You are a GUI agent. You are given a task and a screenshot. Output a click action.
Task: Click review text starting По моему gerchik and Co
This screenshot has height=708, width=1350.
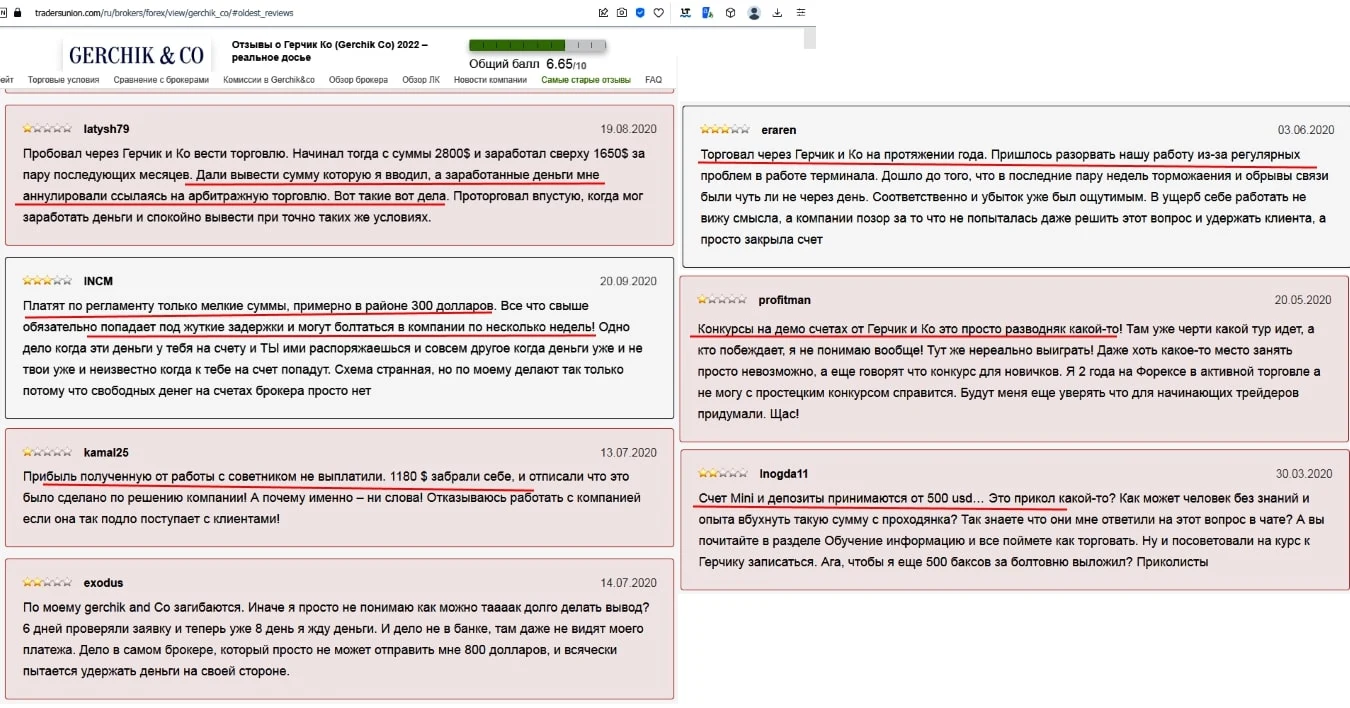[334, 639]
